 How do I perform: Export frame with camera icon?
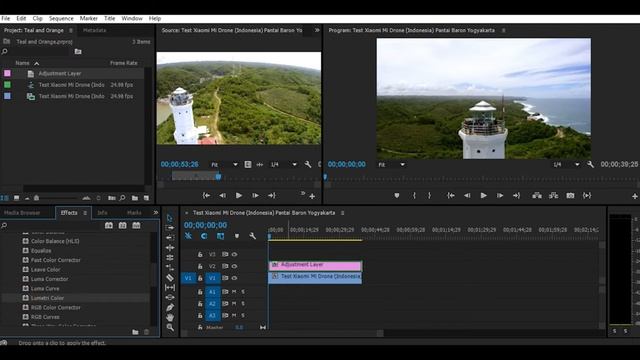(x=570, y=196)
